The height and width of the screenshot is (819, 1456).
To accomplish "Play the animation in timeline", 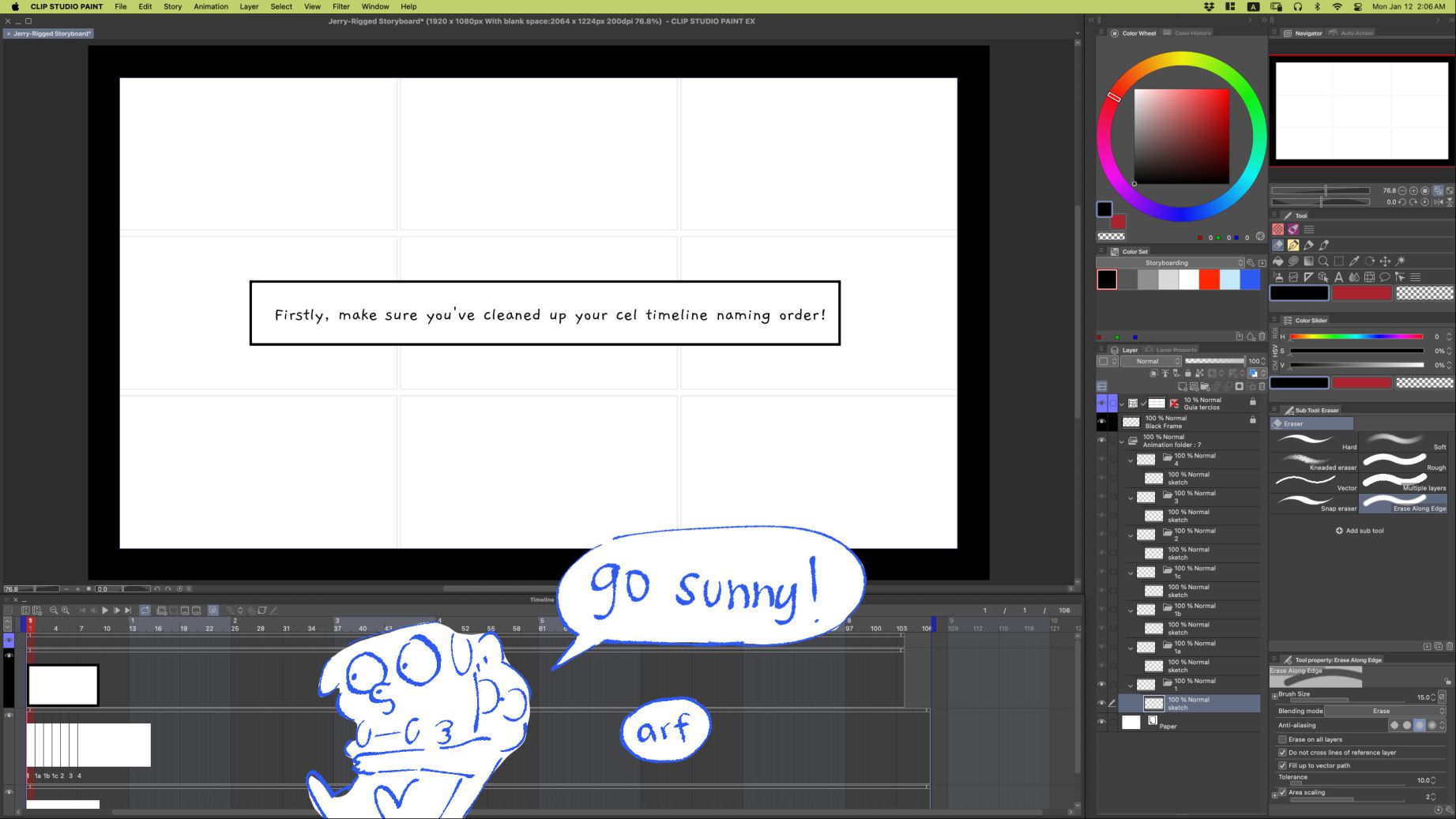I will [x=105, y=610].
